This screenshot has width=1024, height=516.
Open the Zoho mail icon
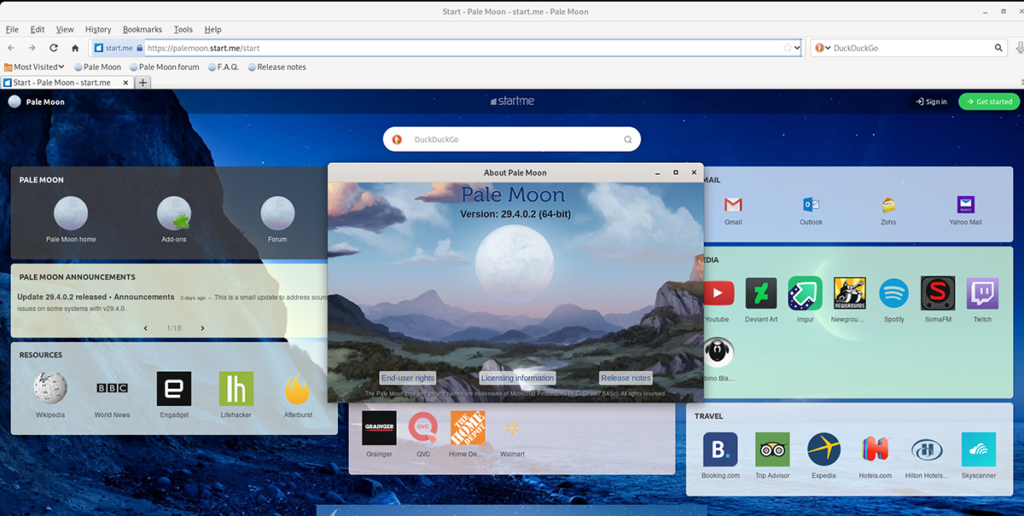888,205
